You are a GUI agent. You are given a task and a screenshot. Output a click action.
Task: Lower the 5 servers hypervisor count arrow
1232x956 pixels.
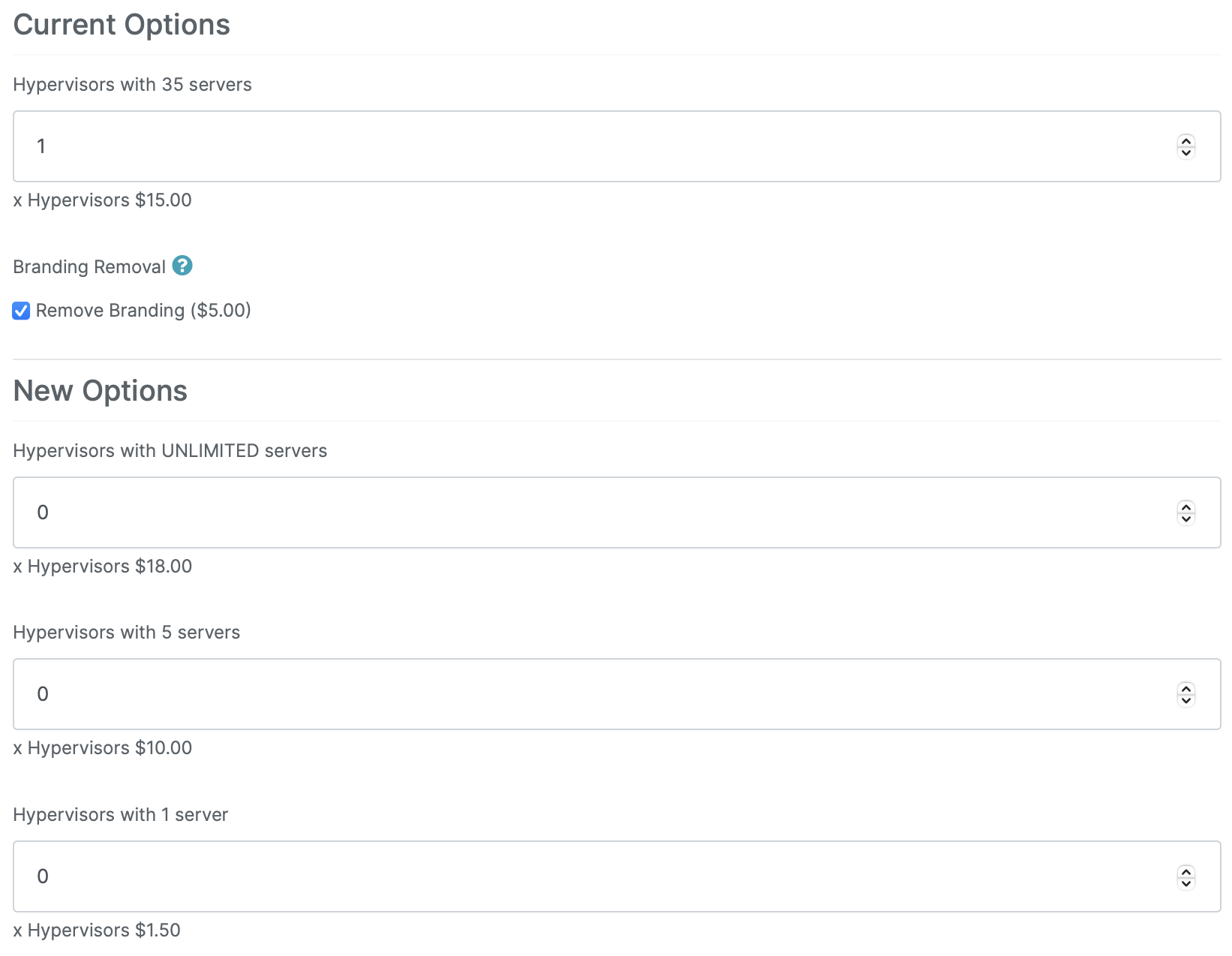point(1186,700)
